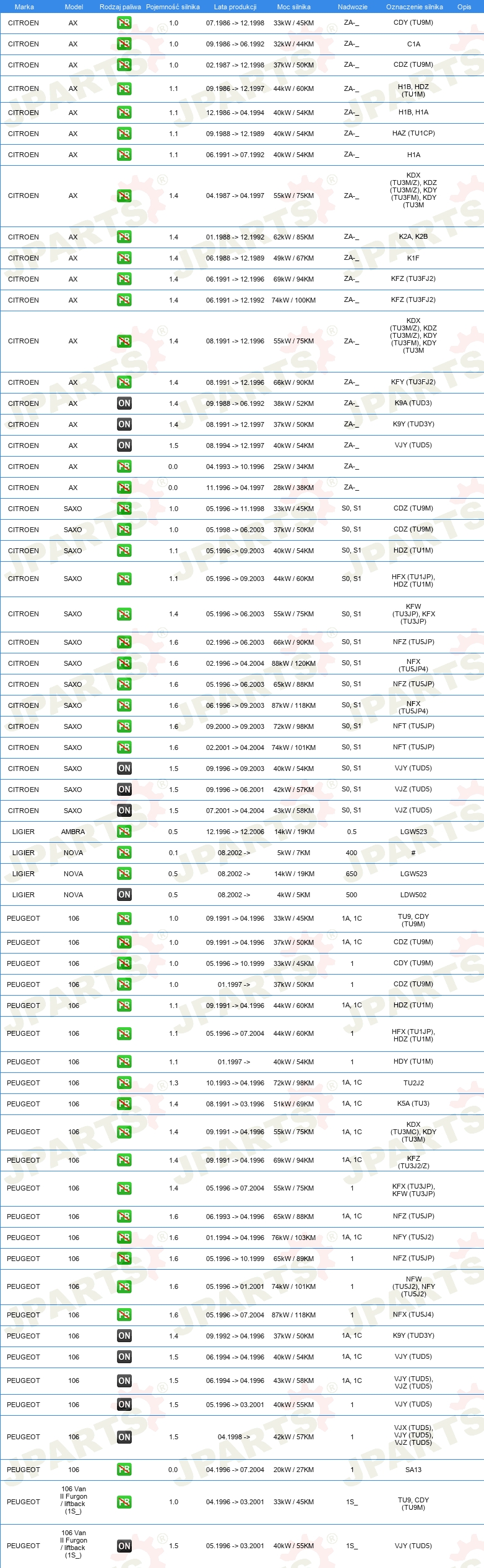The height and width of the screenshot is (1568, 484).
Task: Click date range 05.1996 -> 01.2001
Action: tap(235, 1286)
